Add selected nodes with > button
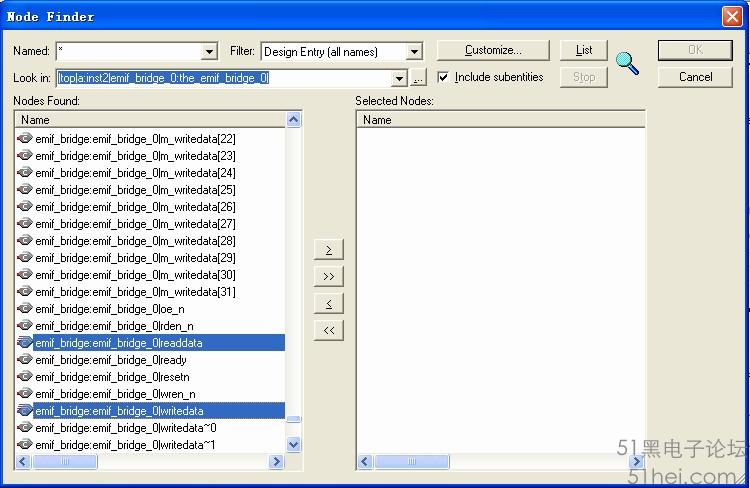Image resolution: width=750 pixels, height=488 pixels. coord(329,249)
